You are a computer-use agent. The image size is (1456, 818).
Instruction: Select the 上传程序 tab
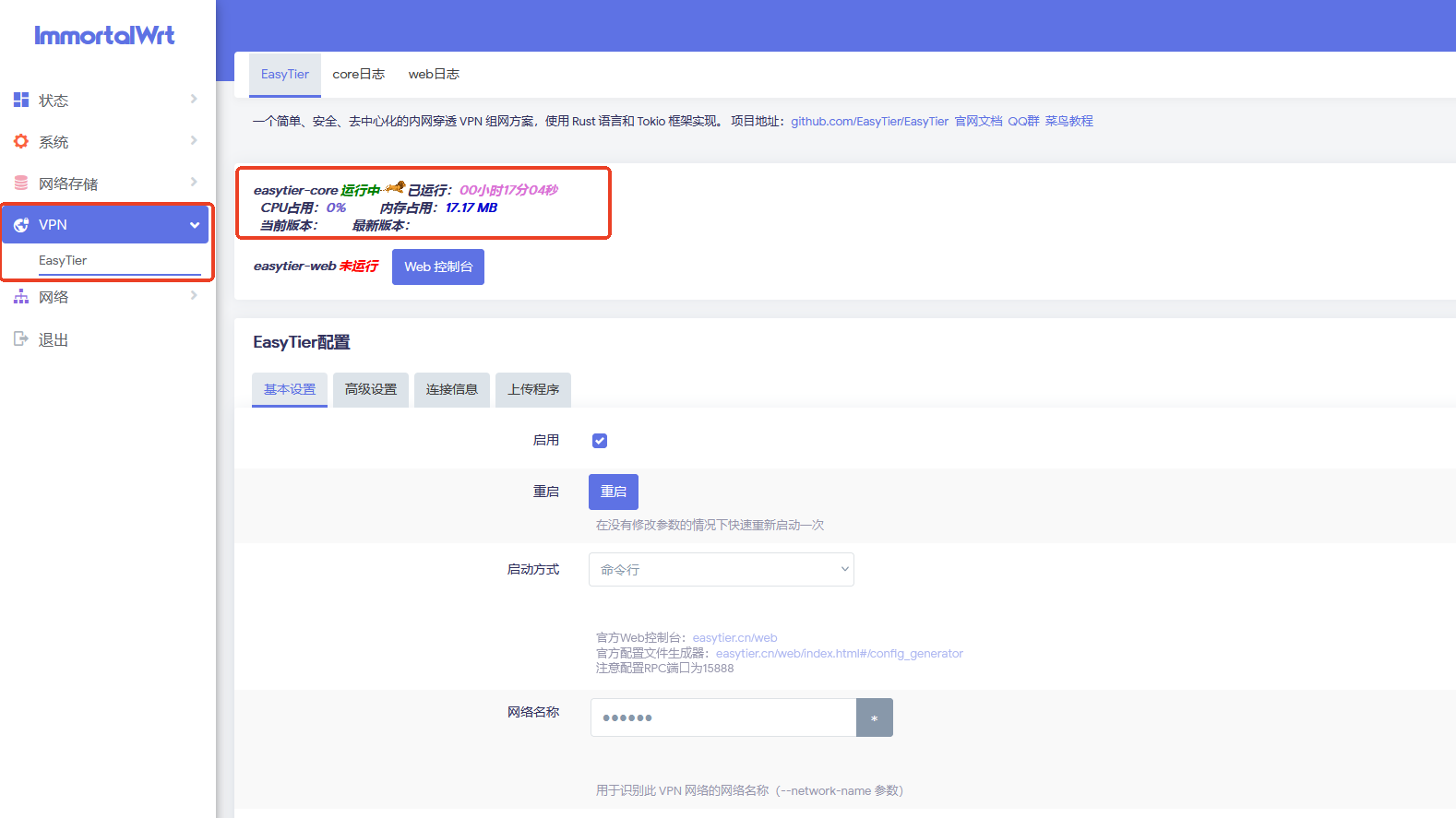coord(533,389)
